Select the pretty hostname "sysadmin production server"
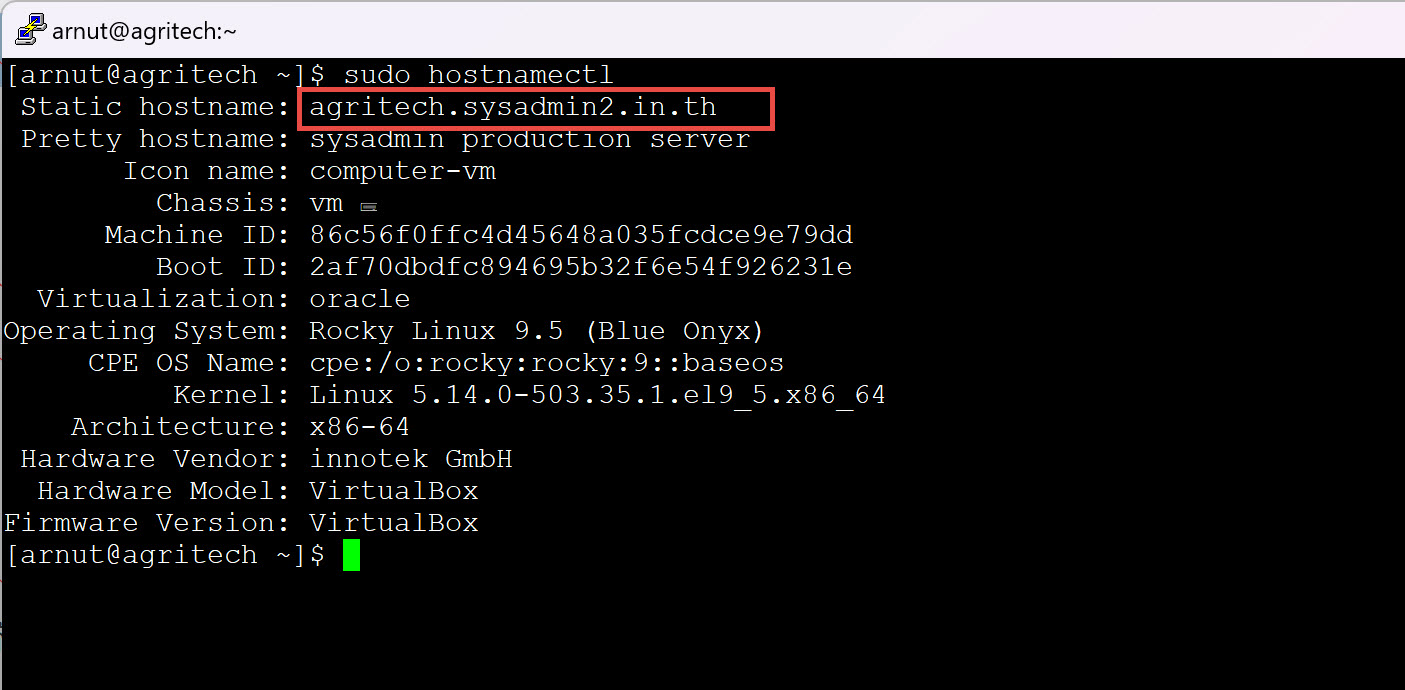 (530, 139)
